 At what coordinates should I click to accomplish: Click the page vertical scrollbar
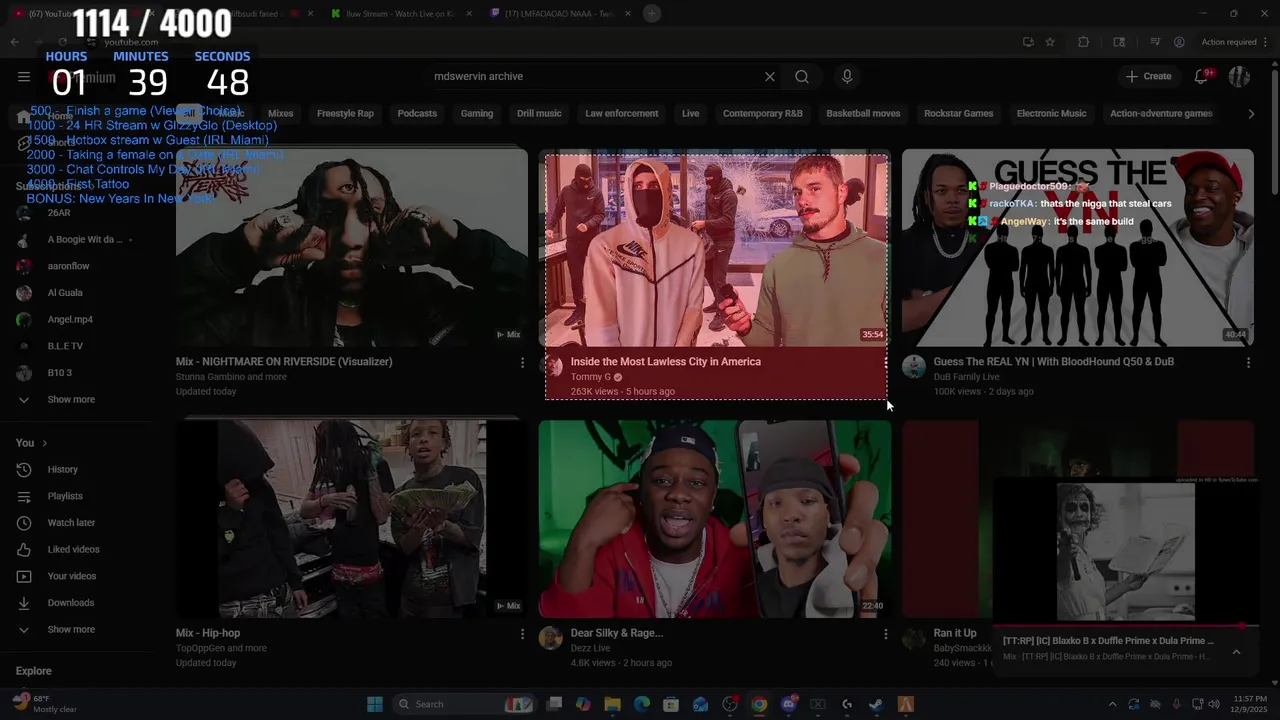pyautogui.click(x=1274, y=130)
